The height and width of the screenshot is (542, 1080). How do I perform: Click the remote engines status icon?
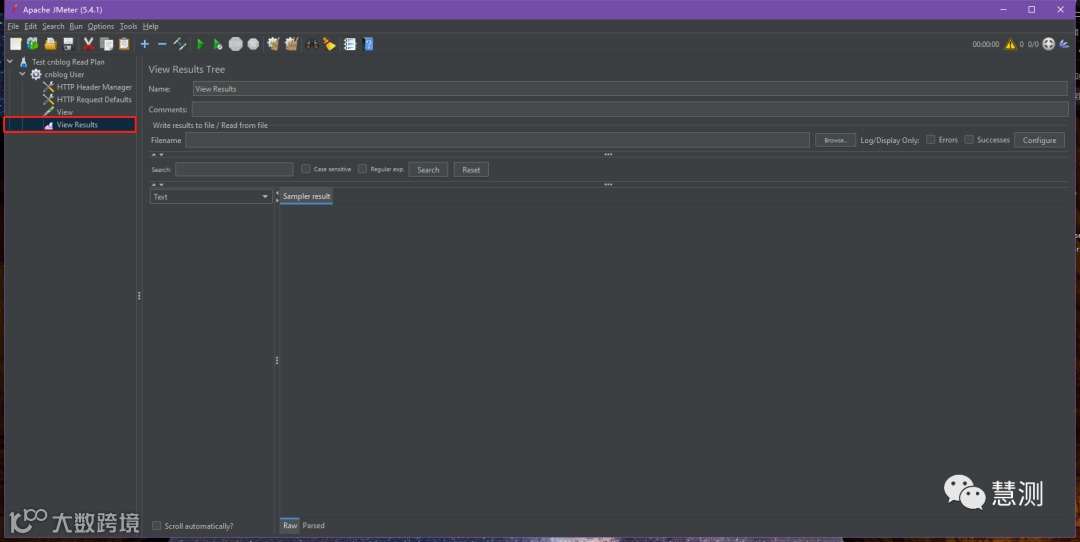pyautogui.click(x=1048, y=44)
